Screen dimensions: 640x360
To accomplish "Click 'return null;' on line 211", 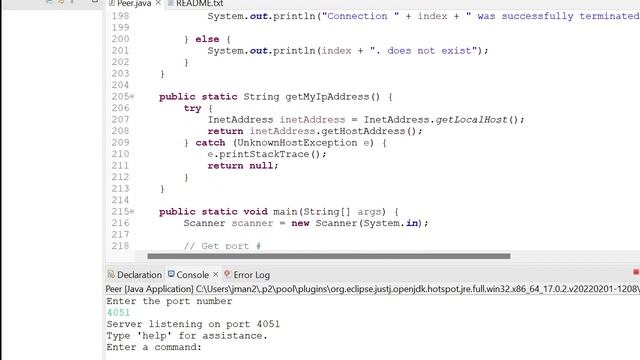I will coord(242,165).
